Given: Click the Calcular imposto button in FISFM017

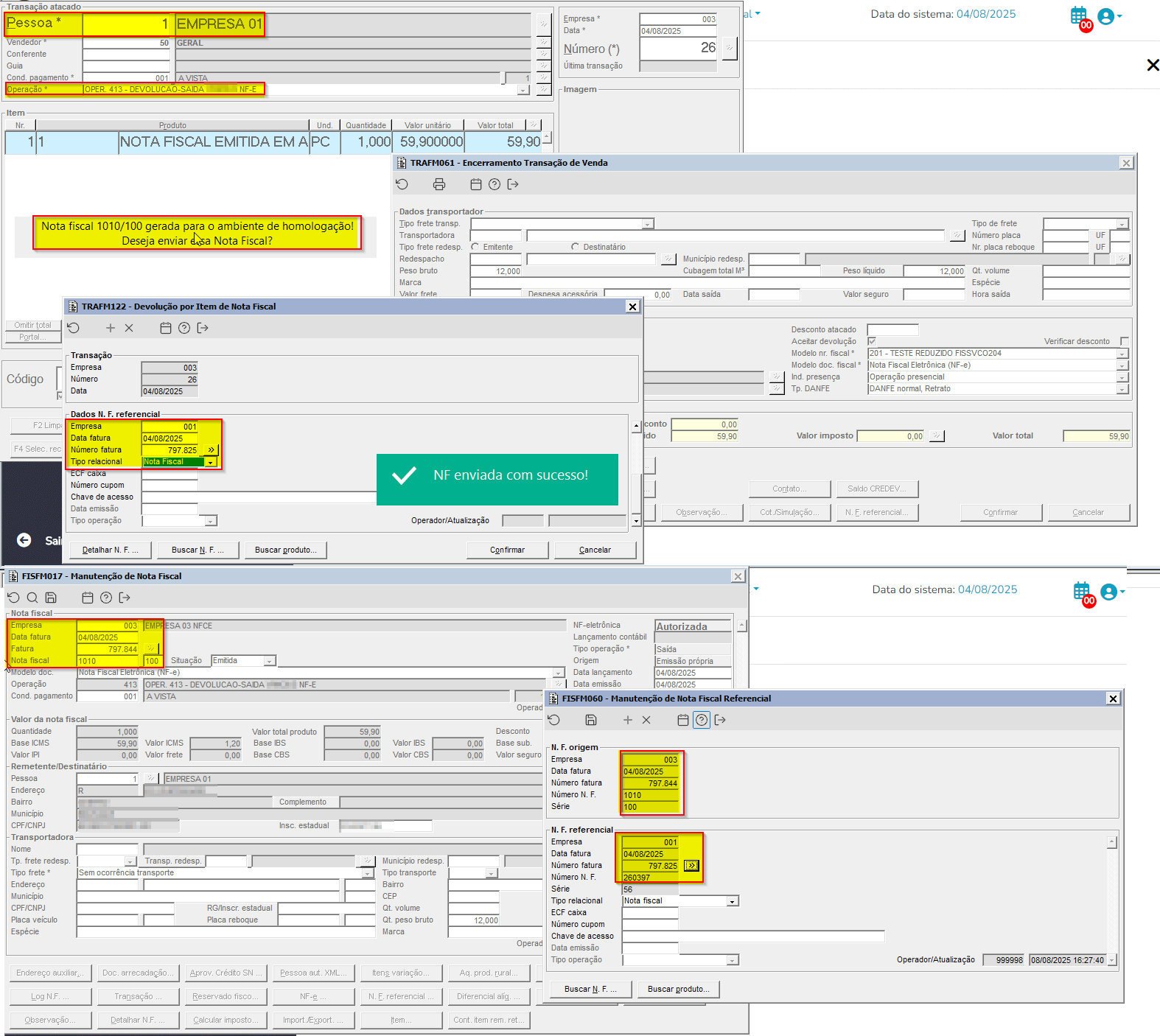Looking at the screenshot, I should click(x=225, y=1020).
